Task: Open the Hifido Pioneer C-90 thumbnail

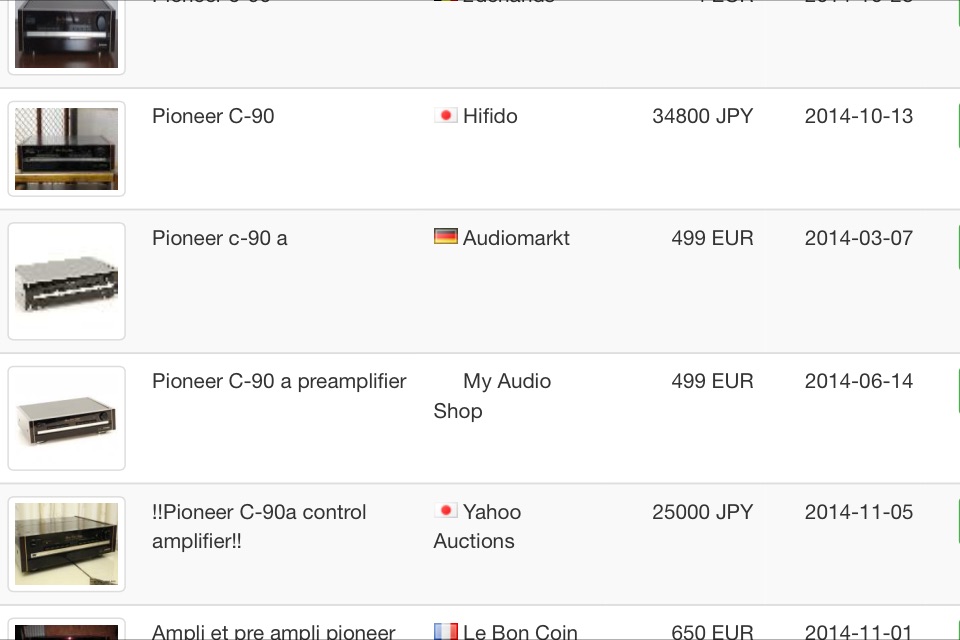Action: pyautogui.click(x=66, y=149)
